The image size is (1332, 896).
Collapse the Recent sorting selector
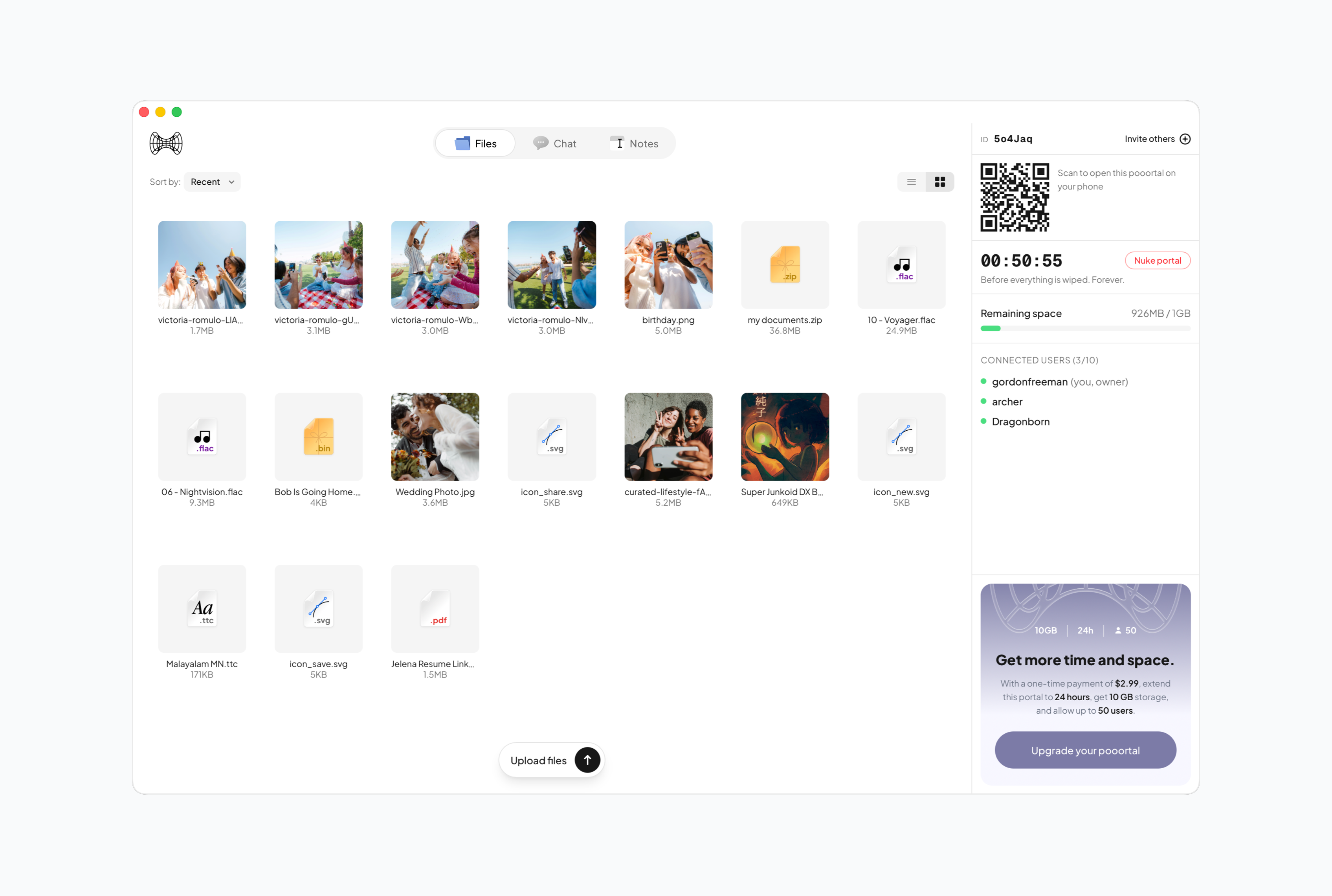pyautogui.click(x=212, y=182)
